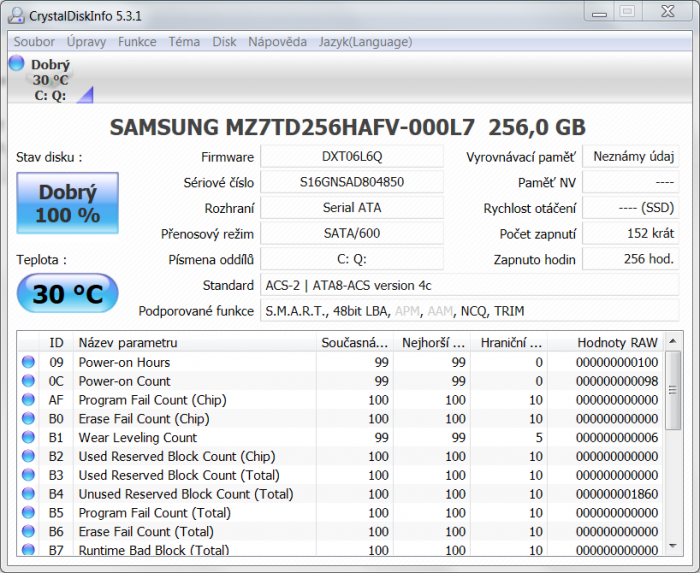
Task: Click status orb for Unused Reserved Block Count
Action: (29, 494)
